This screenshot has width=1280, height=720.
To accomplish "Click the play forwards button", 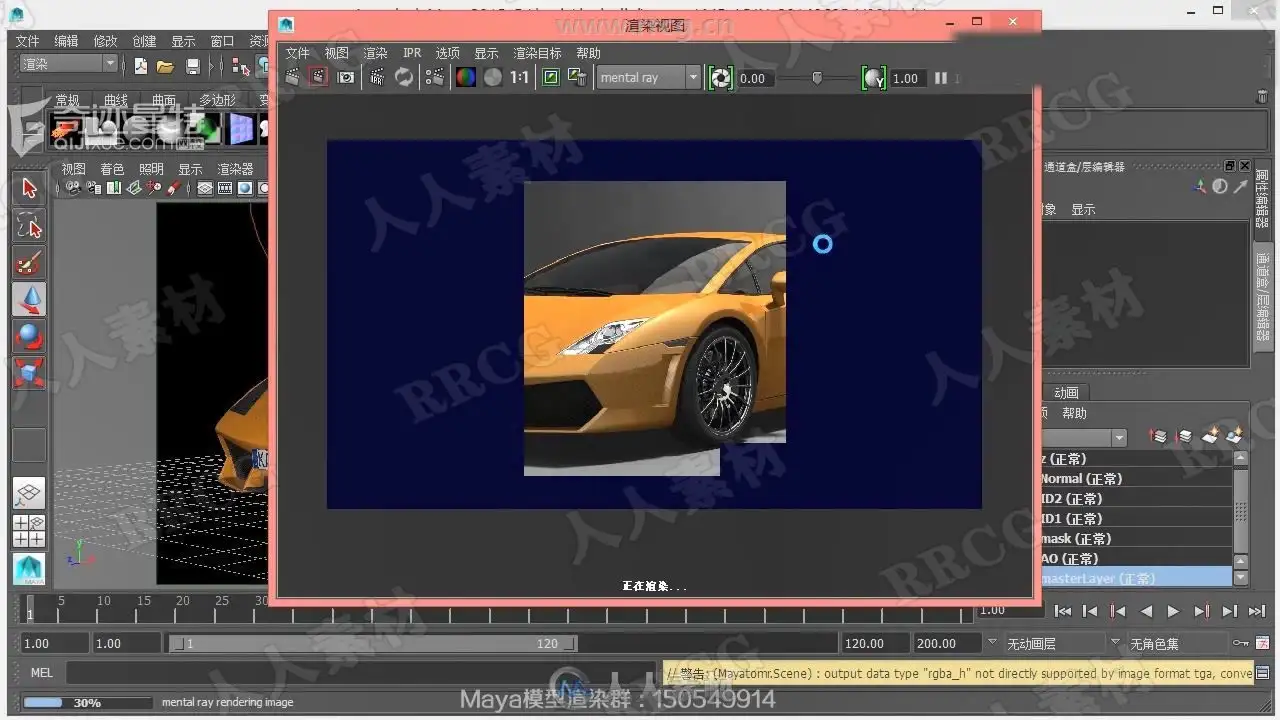I will coord(1174,611).
